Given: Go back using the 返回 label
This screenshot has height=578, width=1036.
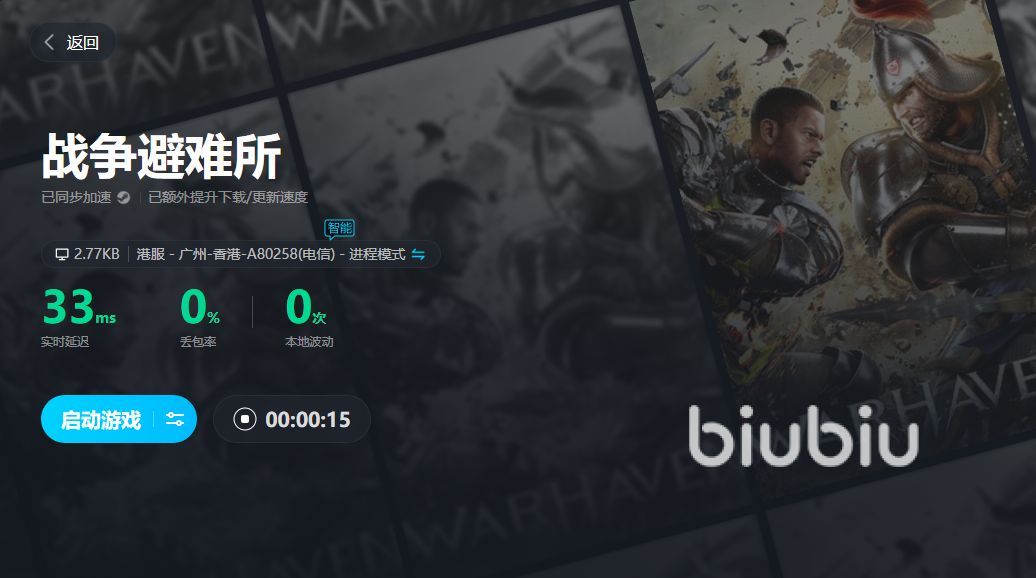Looking at the screenshot, I should 83,42.
